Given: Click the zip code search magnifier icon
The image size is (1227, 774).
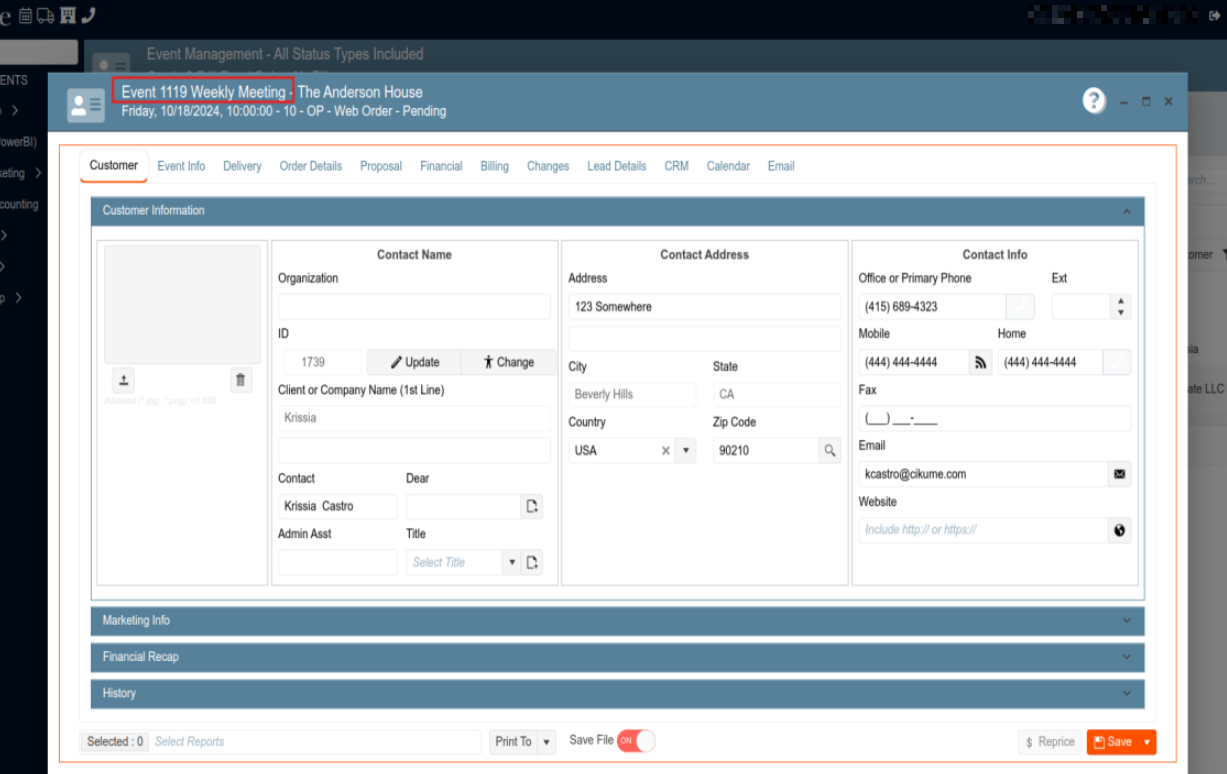Looking at the screenshot, I should (x=830, y=451).
